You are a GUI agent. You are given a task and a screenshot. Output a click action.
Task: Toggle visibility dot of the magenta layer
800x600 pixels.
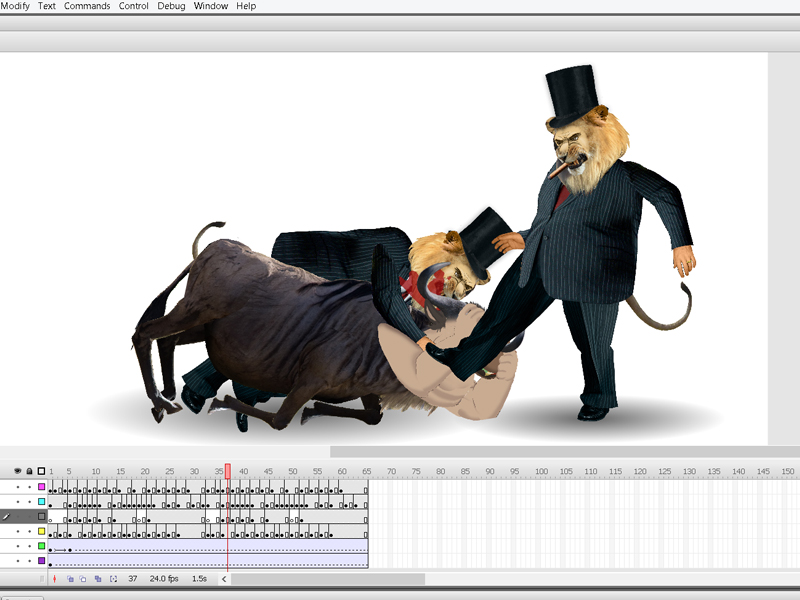[18, 487]
